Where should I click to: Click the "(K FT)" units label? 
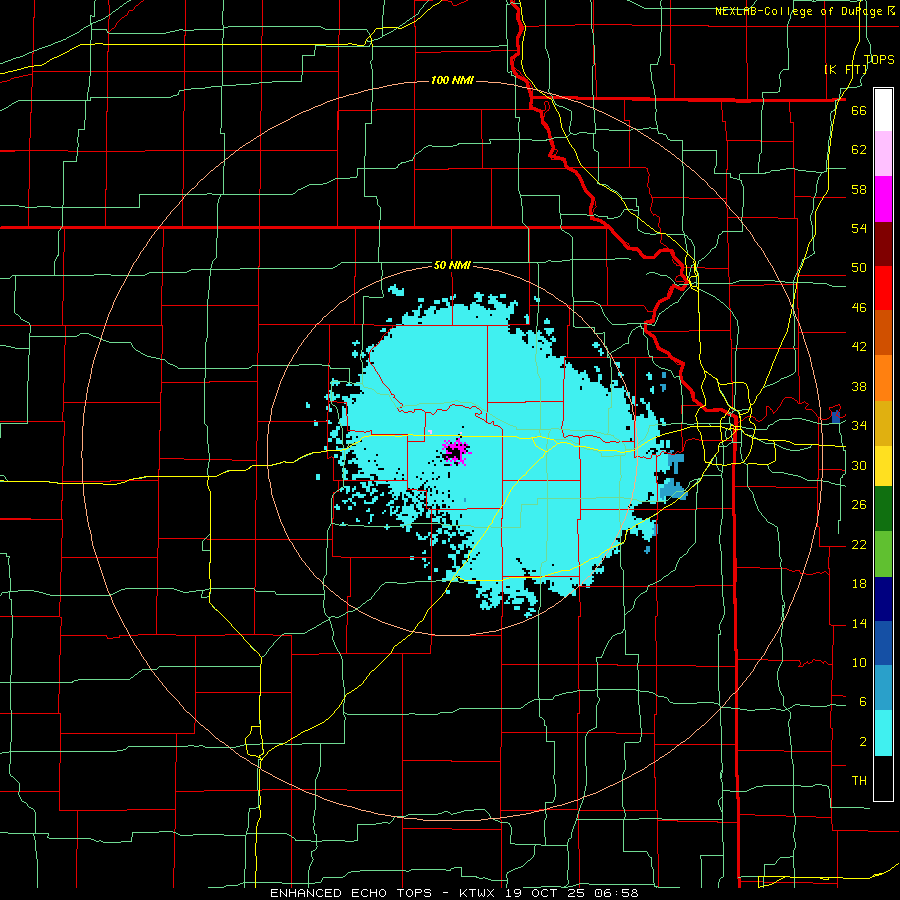[x=846, y=69]
